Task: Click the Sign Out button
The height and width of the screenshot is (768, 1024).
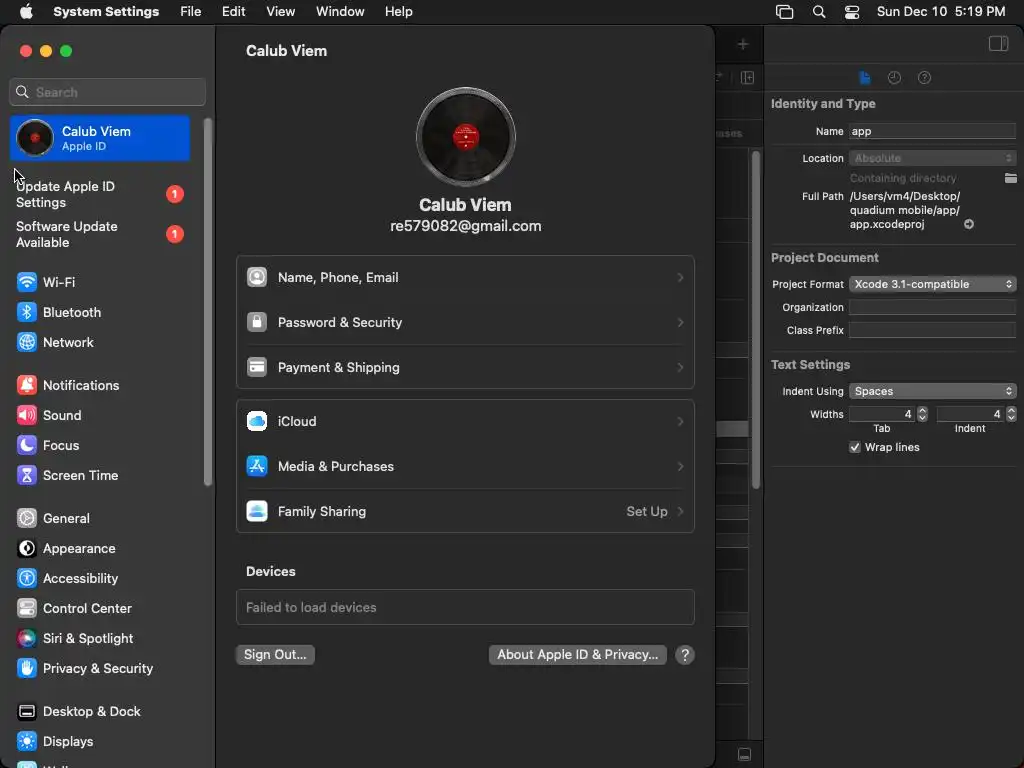Action: pyautogui.click(x=275, y=655)
